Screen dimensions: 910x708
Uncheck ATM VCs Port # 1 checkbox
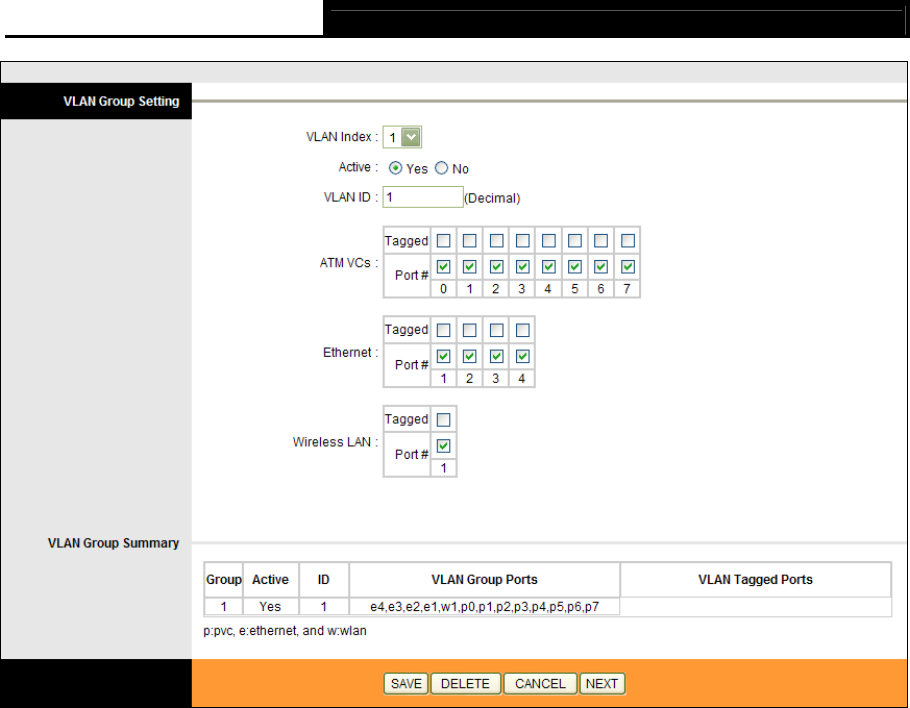470,267
